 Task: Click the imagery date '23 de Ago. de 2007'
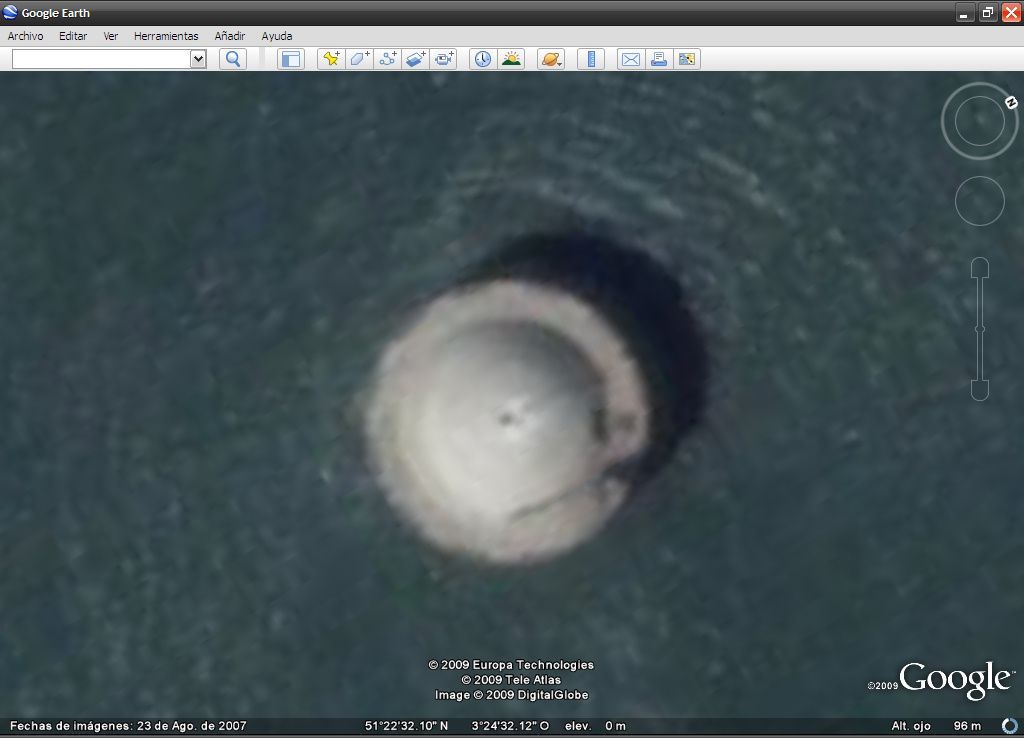(191, 726)
